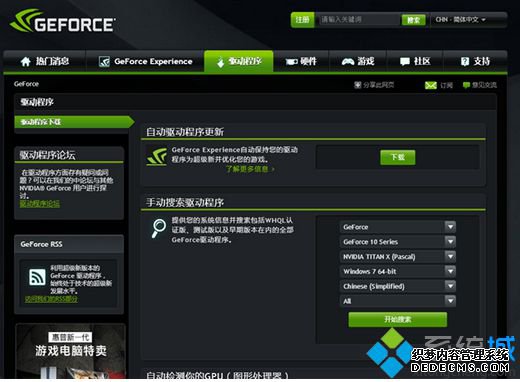
Task: Open the NVIDIA TITAN X (Pascal) dropdown
Action: pyautogui.click(x=398, y=257)
